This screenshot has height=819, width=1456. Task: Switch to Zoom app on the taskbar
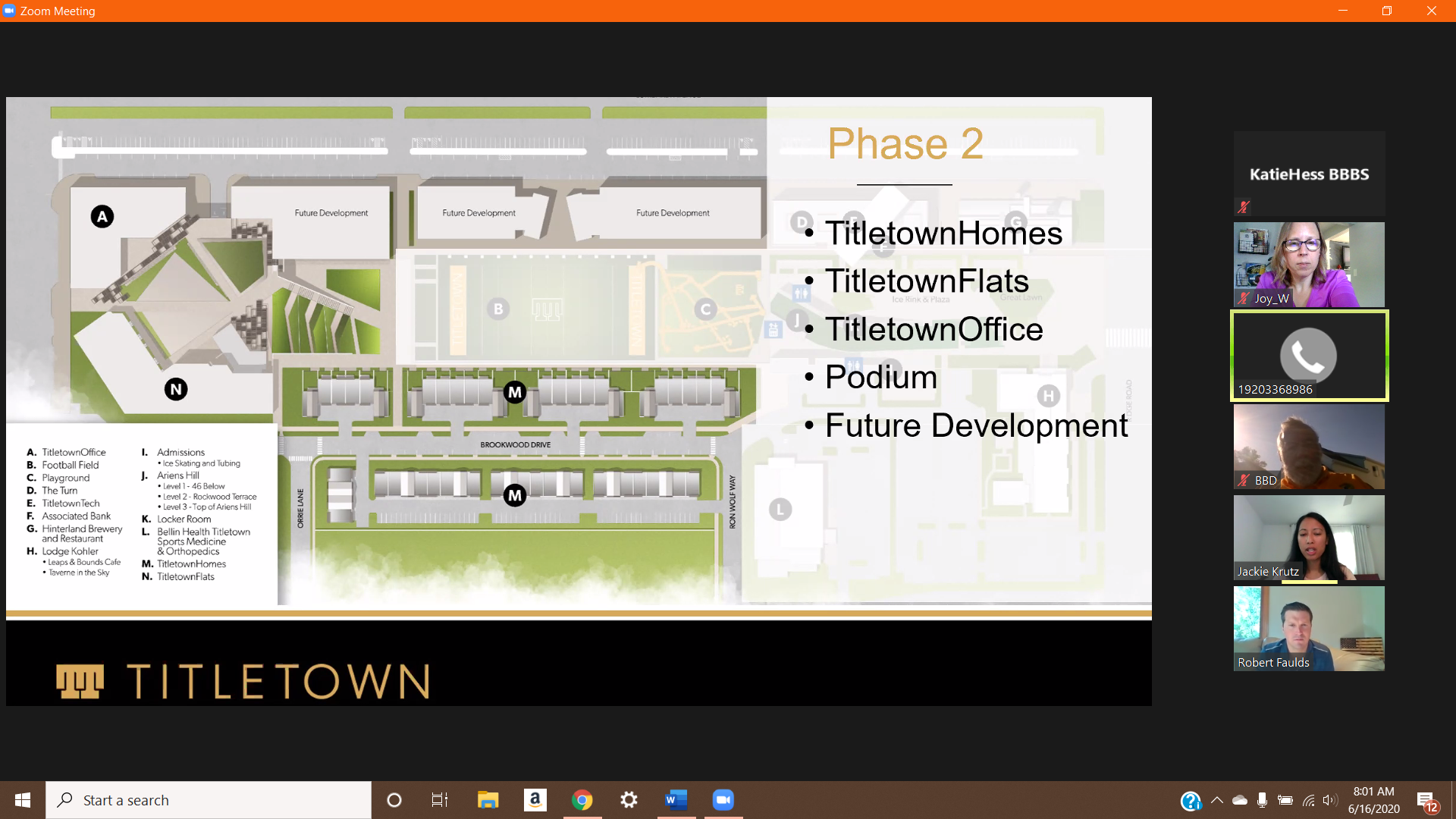click(x=723, y=800)
